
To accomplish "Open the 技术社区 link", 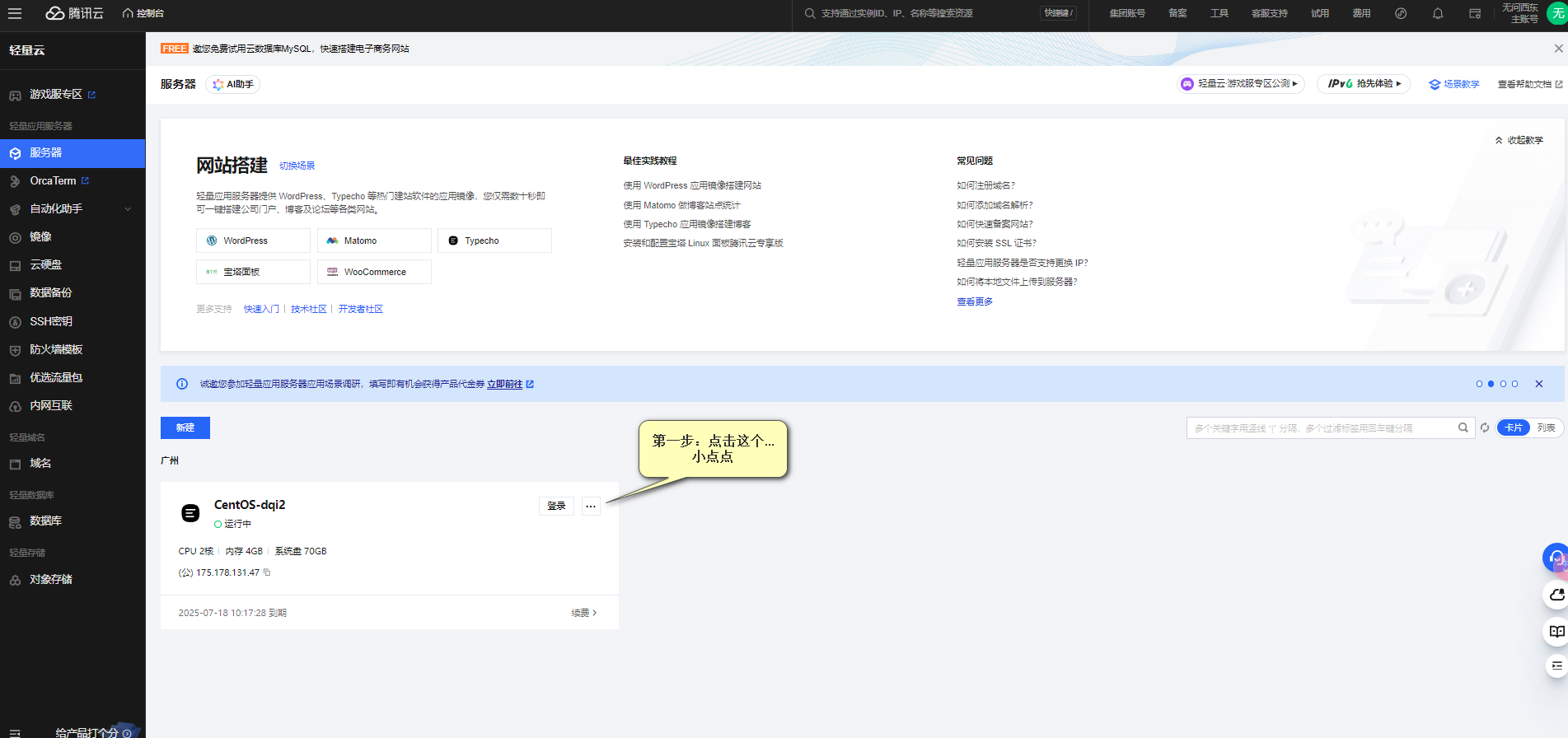I will coord(309,309).
